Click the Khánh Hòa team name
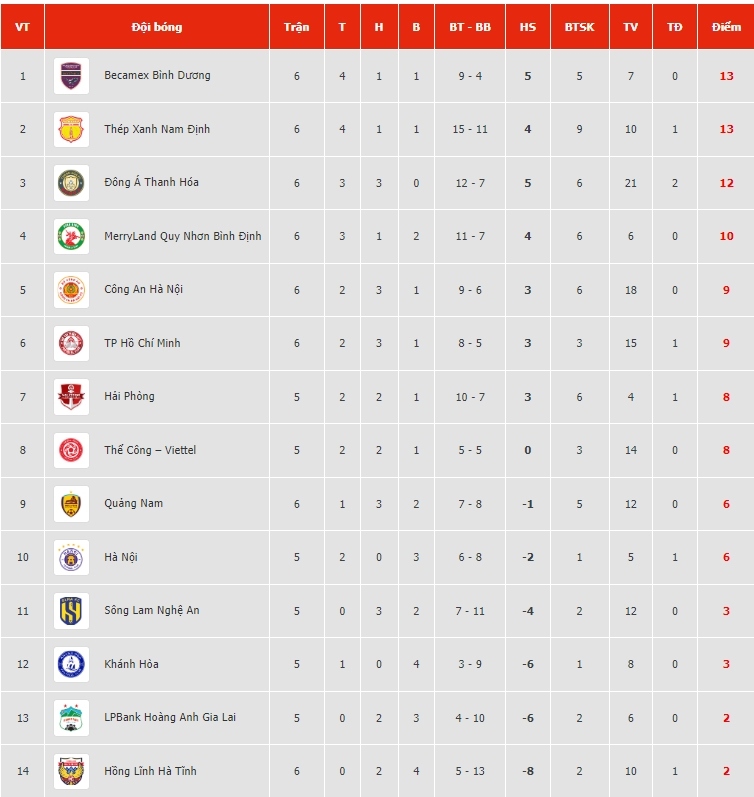 click(131, 664)
